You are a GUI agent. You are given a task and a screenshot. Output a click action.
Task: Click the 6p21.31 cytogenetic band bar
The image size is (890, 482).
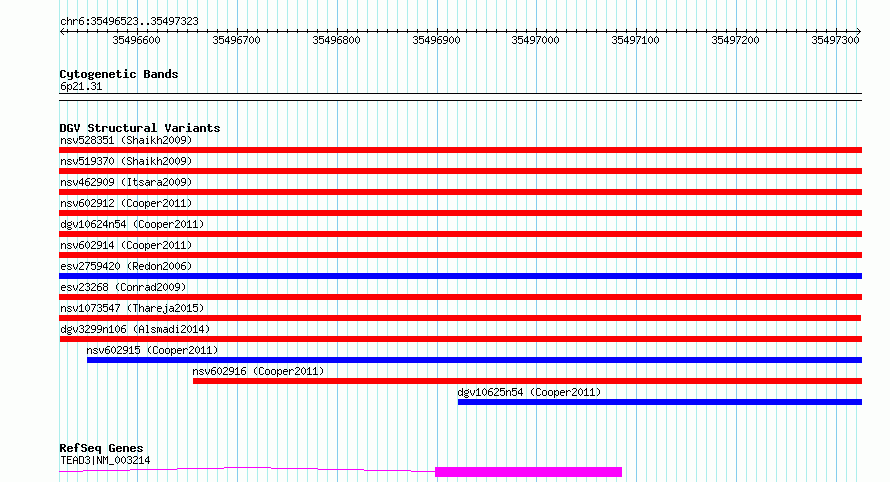click(x=460, y=97)
